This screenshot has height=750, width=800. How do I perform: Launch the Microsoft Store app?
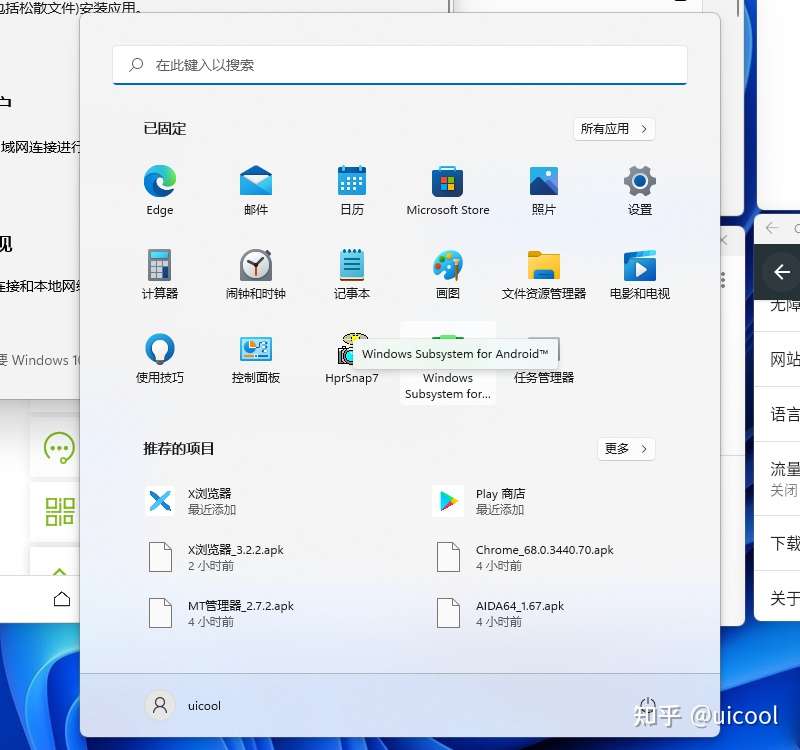click(447, 190)
